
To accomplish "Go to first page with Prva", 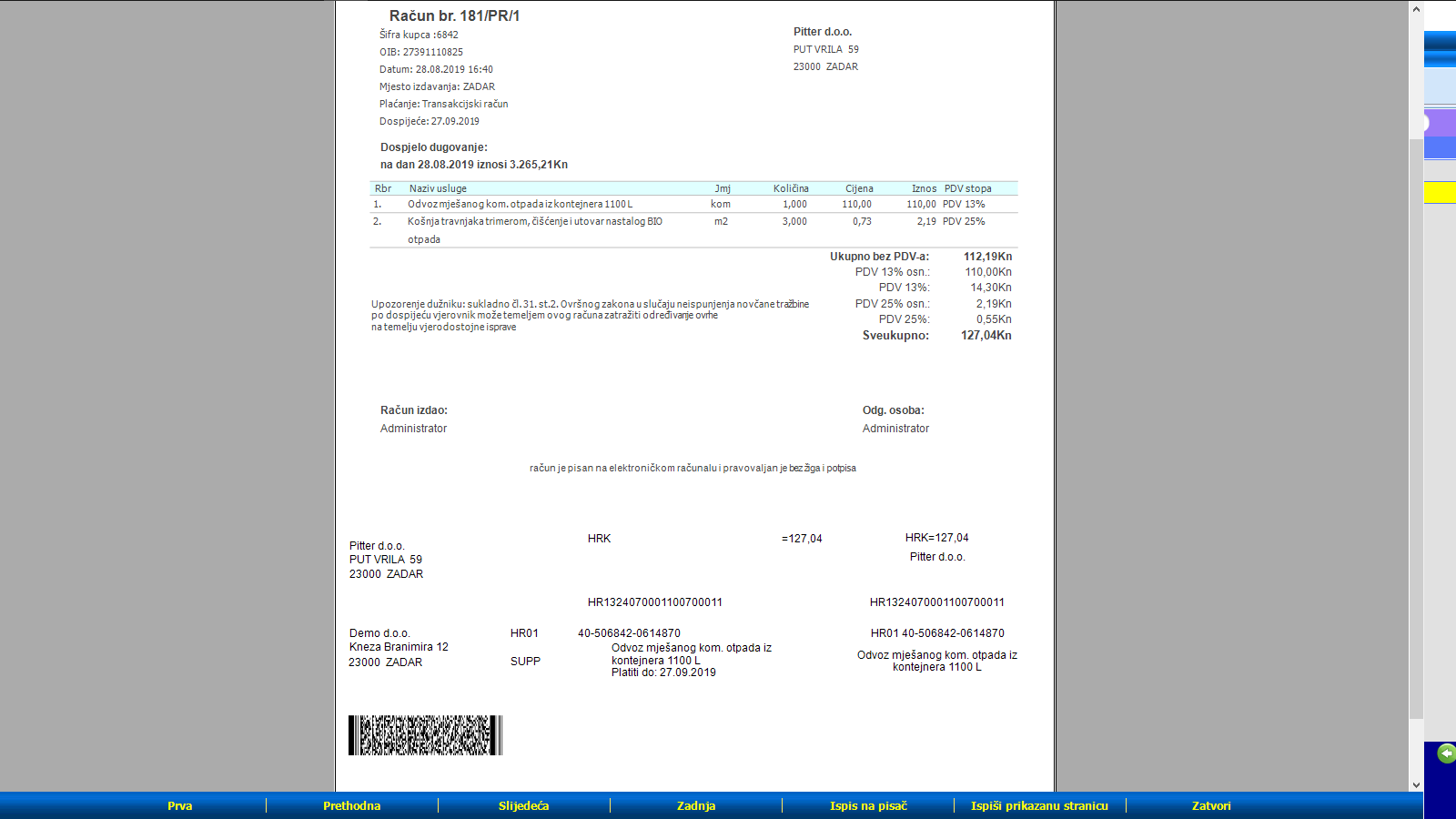I will point(179,805).
